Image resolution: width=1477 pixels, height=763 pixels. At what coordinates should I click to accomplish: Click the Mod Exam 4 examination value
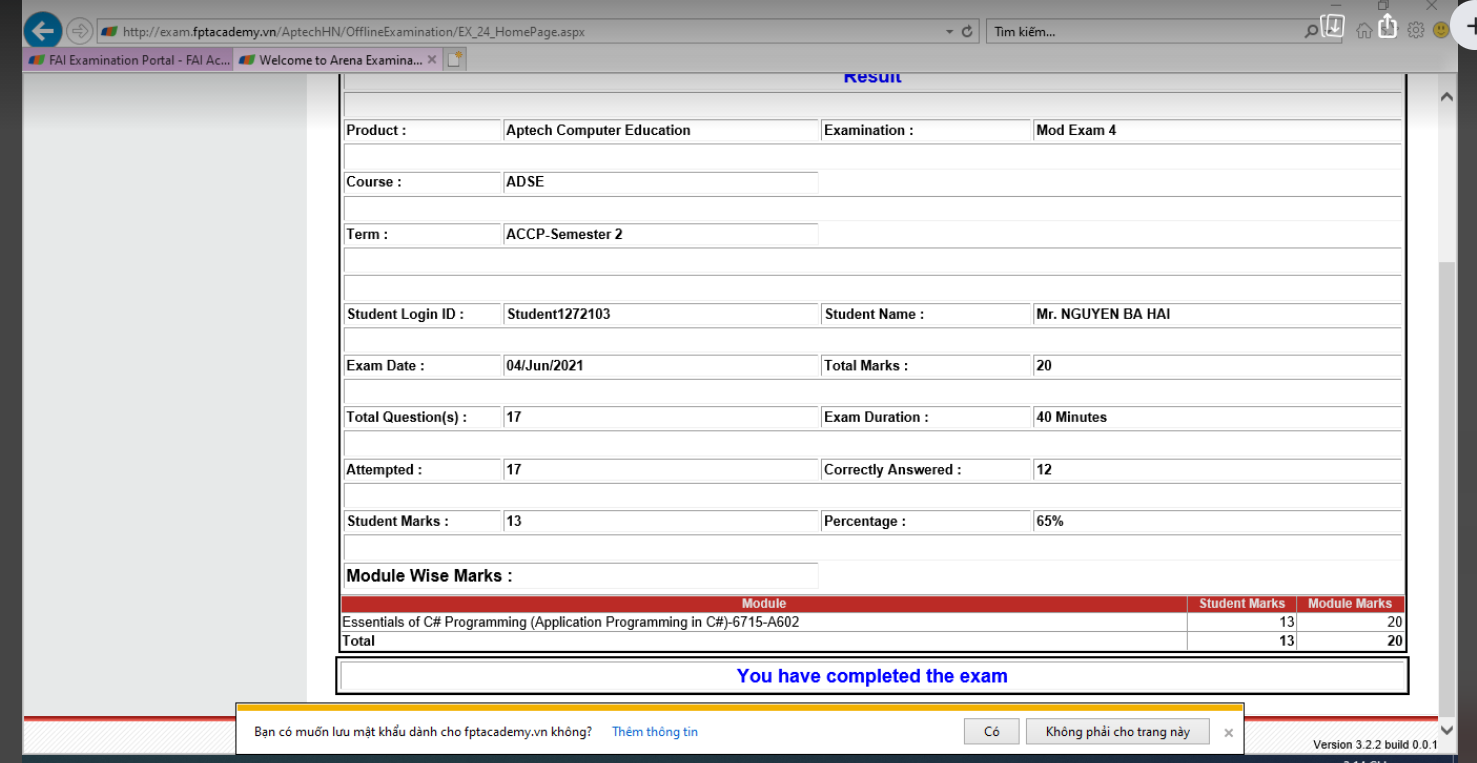point(1076,130)
